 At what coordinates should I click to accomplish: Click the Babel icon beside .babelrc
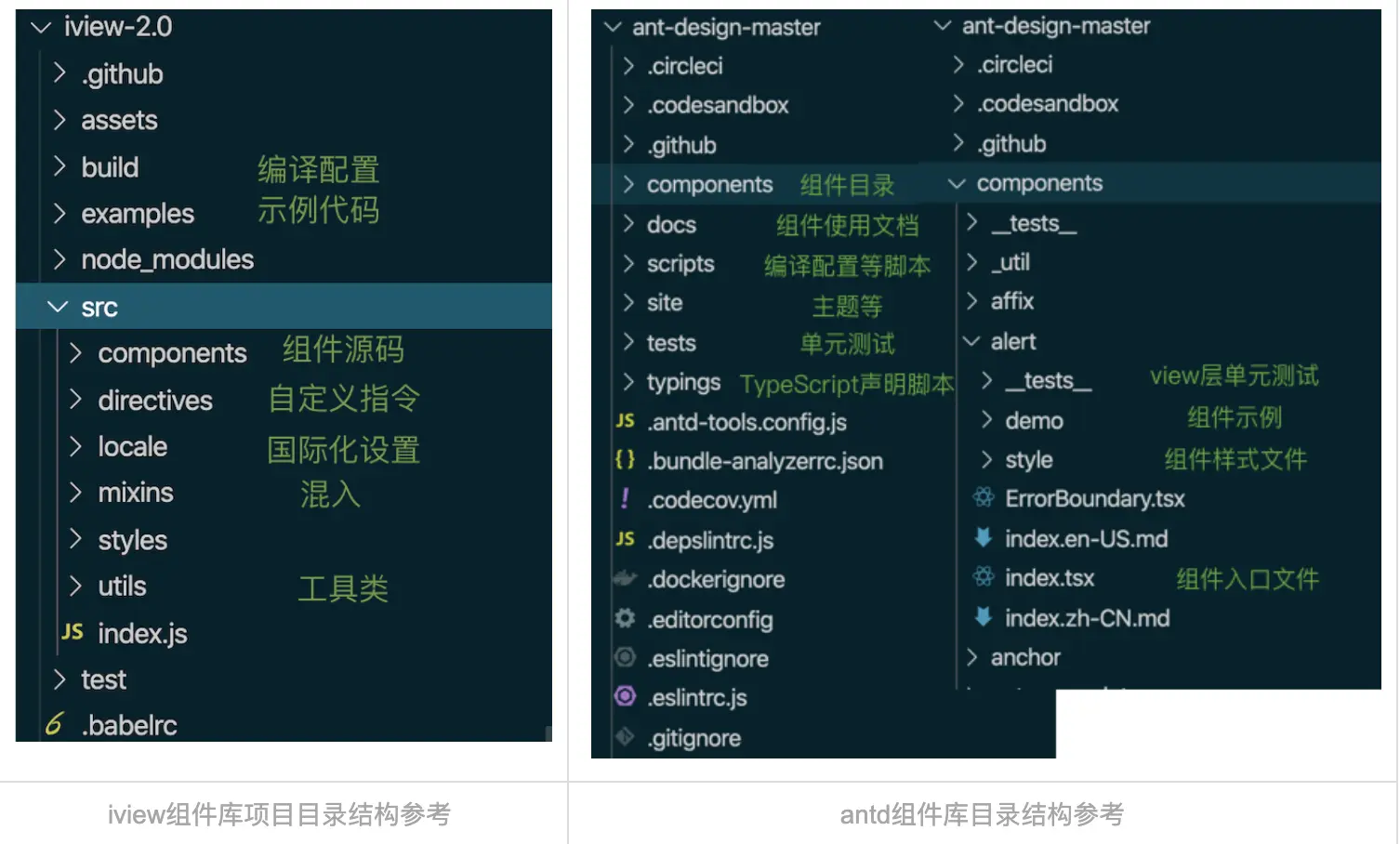tap(55, 724)
